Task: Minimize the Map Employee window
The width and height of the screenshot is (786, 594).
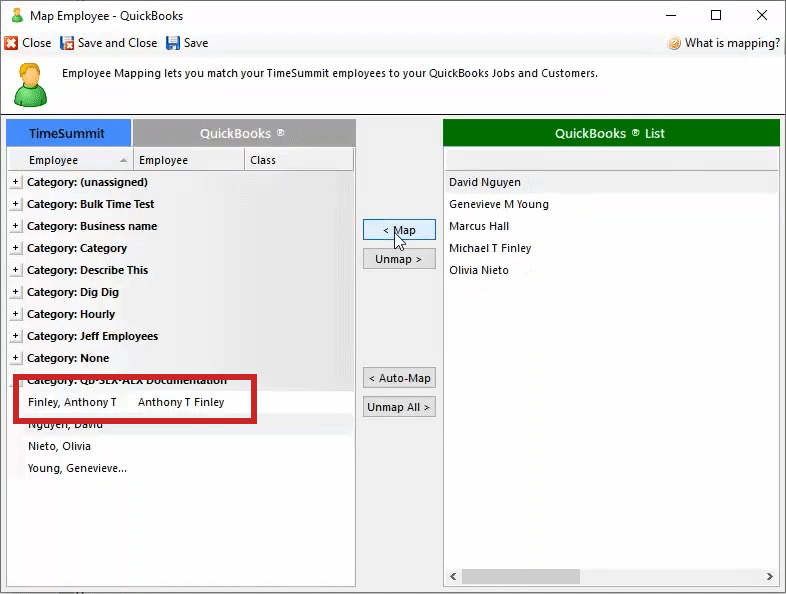Action: tap(671, 16)
